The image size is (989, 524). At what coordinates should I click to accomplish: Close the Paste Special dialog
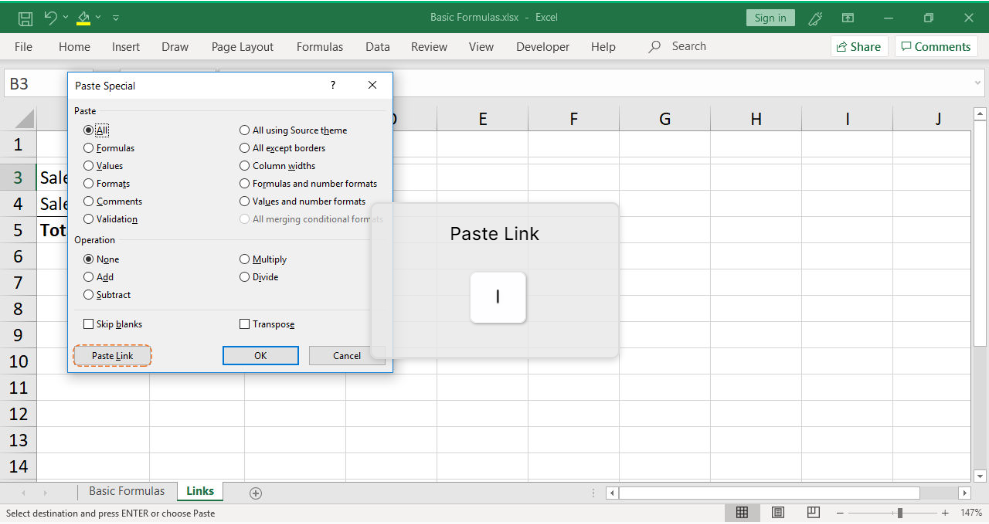pos(372,85)
